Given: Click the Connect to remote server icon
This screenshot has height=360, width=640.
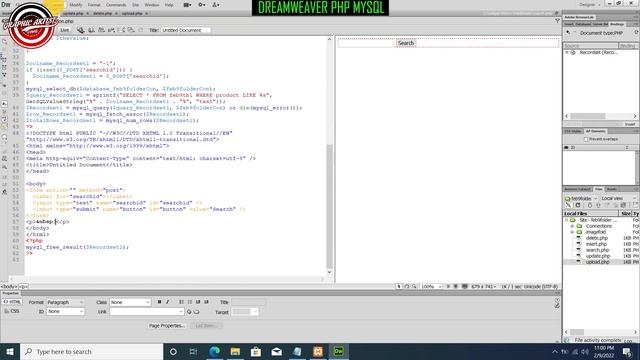Looking at the screenshot, I should 568,205.
